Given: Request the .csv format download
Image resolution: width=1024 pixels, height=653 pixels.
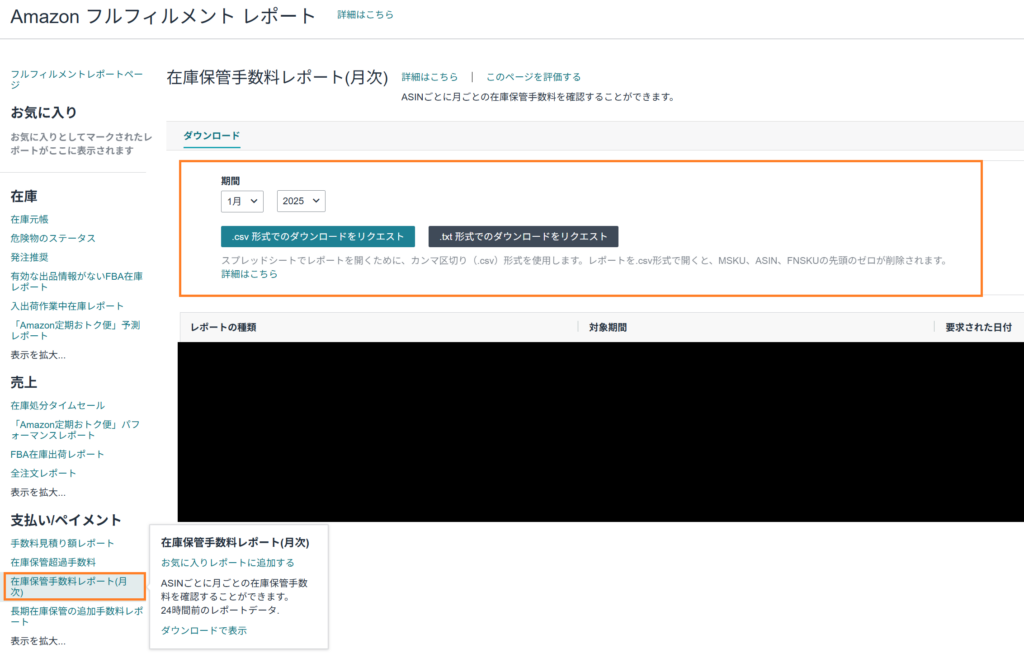Looking at the screenshot, I should [x=317, y=236].
